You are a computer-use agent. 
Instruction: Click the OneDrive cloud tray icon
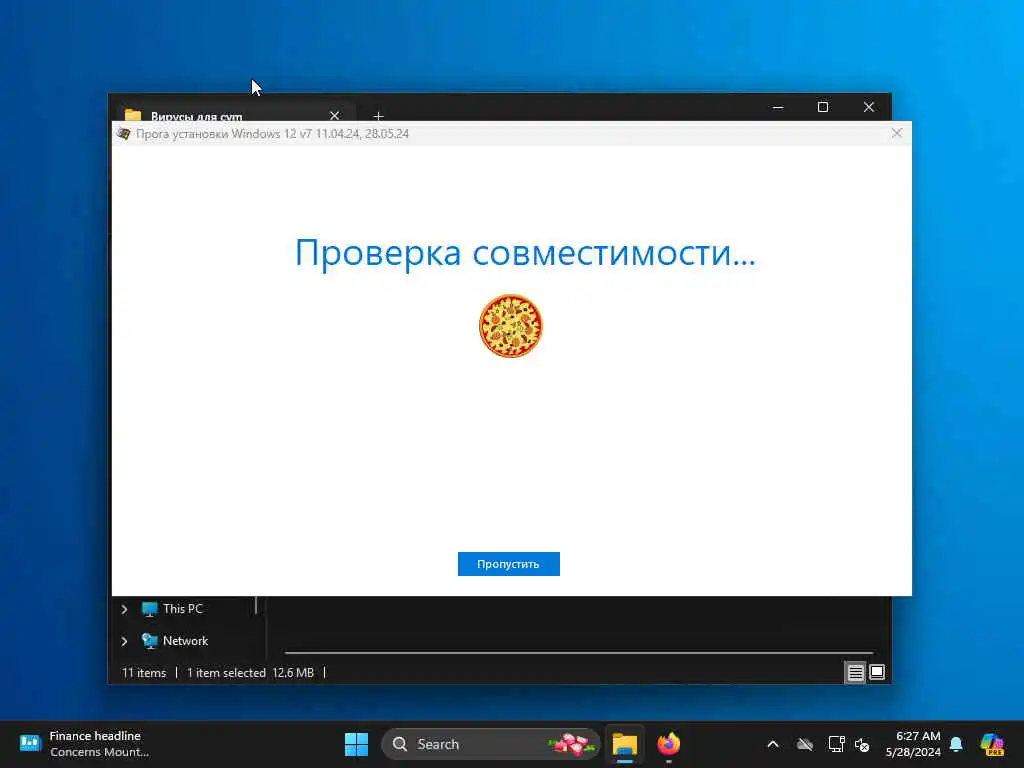tap(805, 744)
